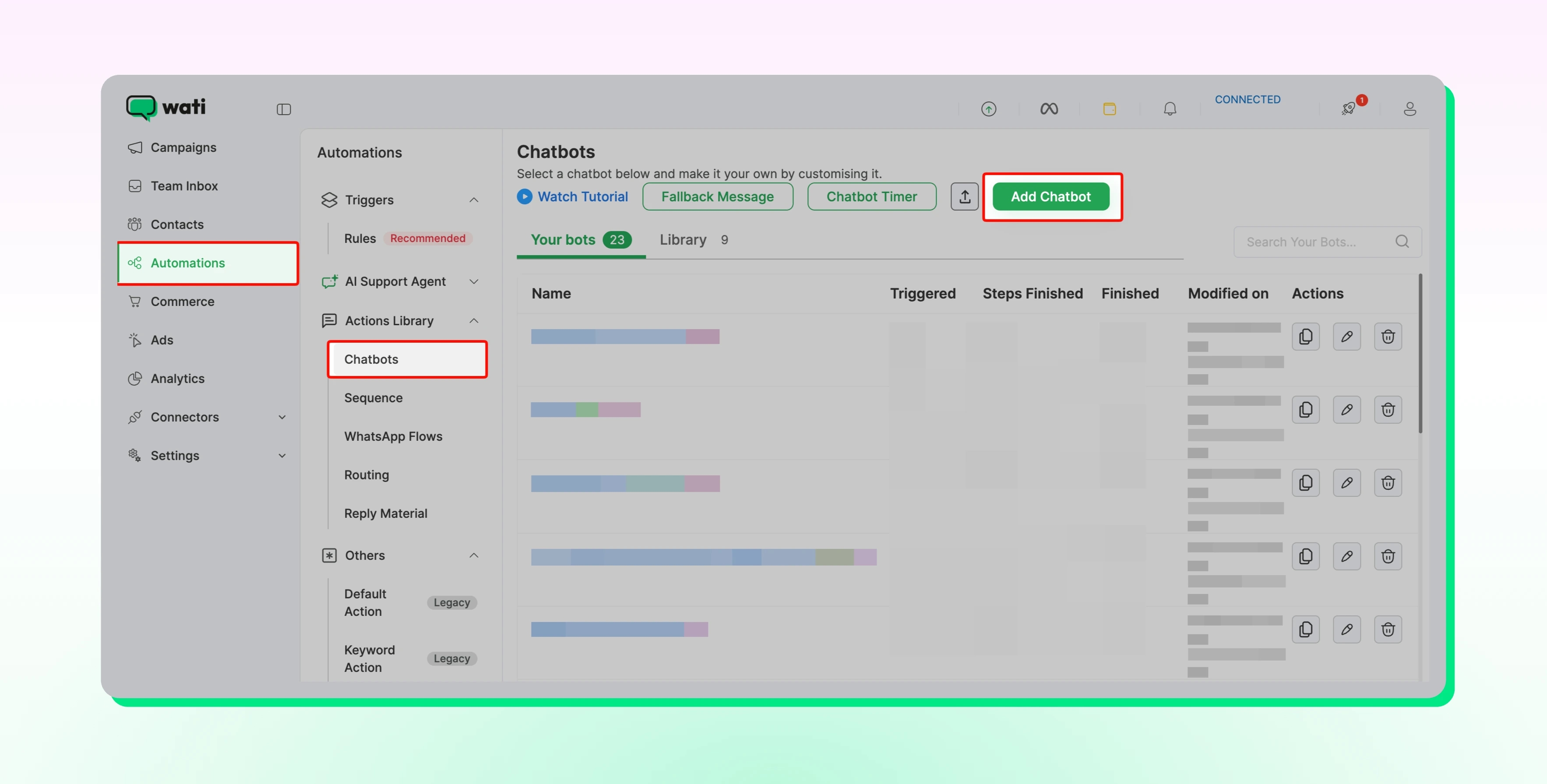This screenshot has height=784, width=1547.
Task: Expand the AI Support Agent section
Action: [x=474, y=281]
